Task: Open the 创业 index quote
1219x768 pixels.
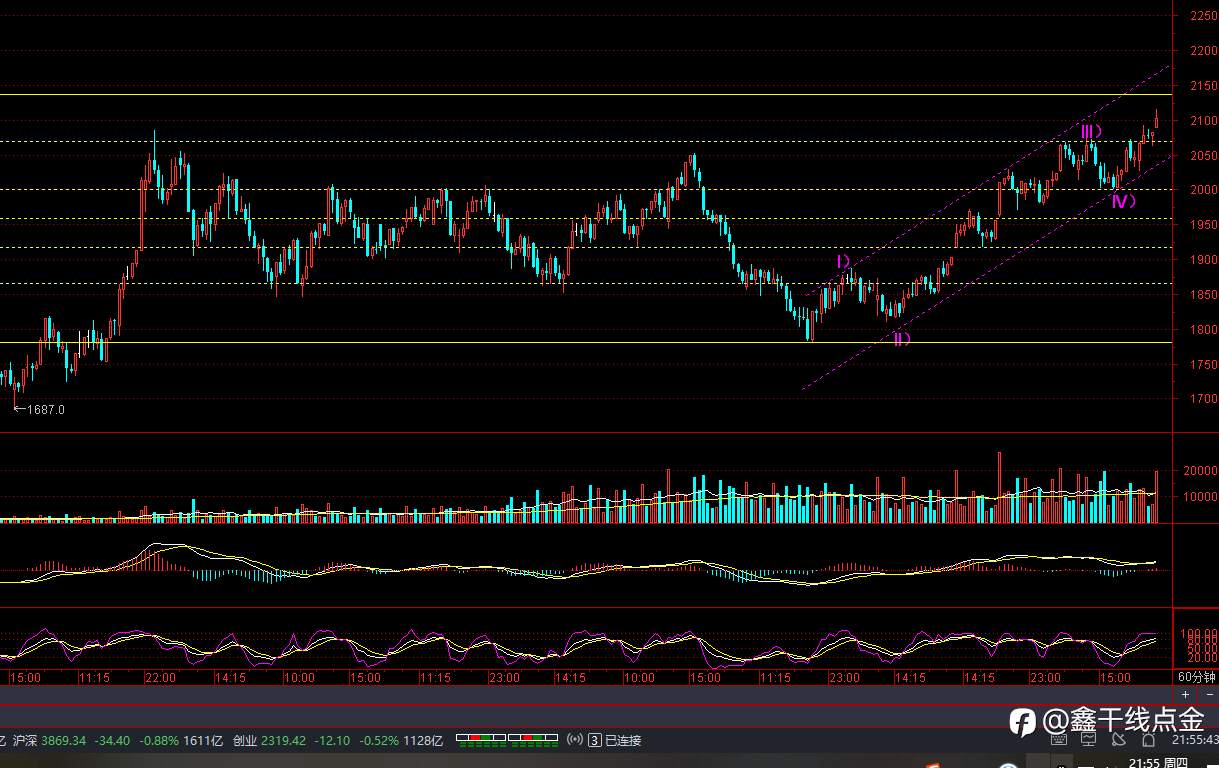Action: coord(245,741)
